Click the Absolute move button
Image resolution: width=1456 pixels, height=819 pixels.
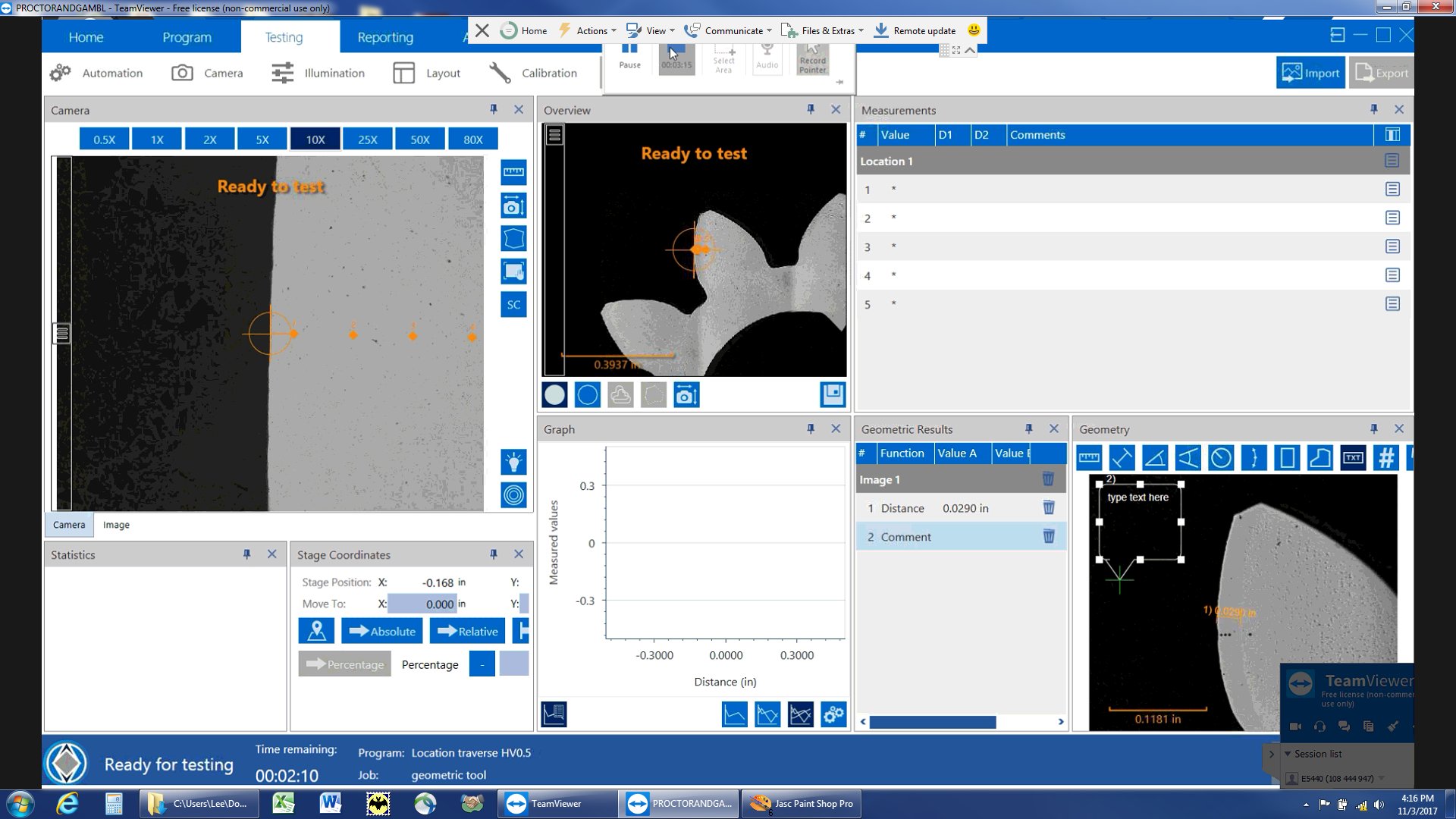coord(382,631)
